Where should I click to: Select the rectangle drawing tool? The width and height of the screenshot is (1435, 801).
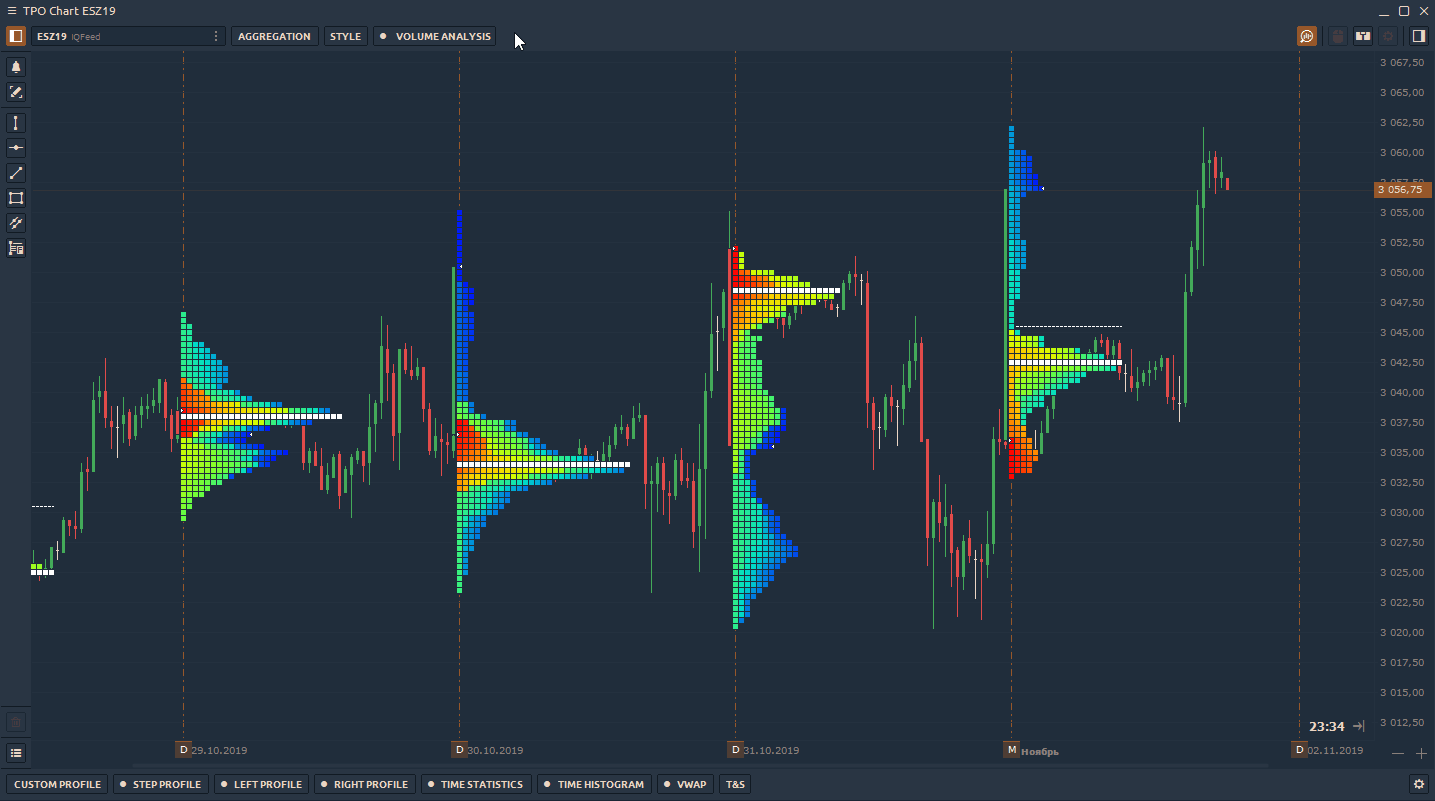pos(16,198)
